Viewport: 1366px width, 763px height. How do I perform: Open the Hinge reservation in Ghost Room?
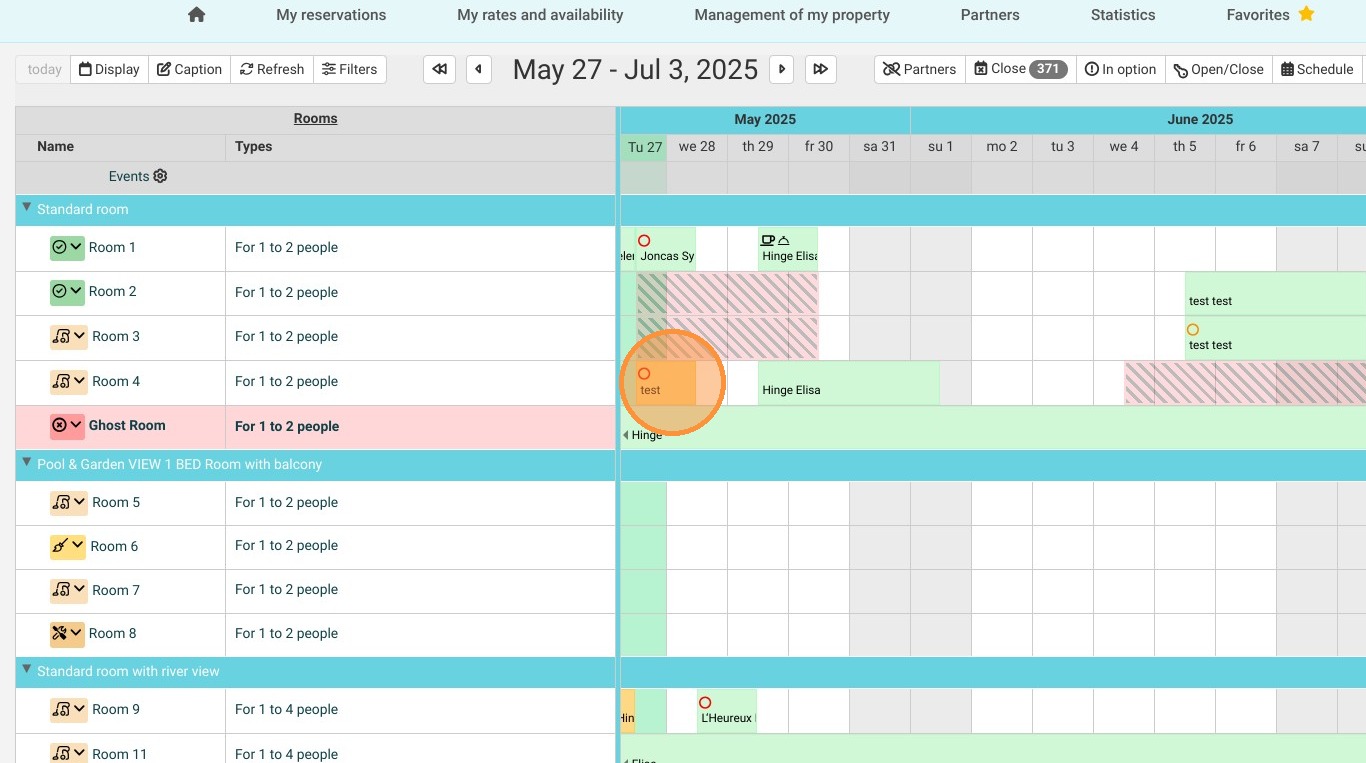click(993, 428)
